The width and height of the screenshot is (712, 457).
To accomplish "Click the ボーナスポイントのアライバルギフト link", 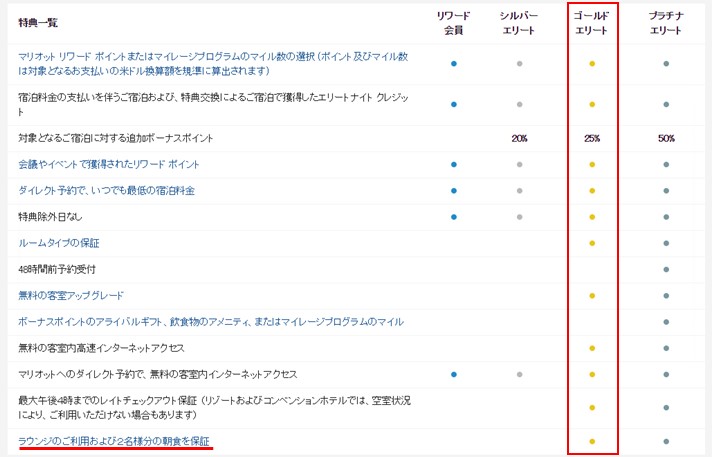I will [x=211, y=322].
